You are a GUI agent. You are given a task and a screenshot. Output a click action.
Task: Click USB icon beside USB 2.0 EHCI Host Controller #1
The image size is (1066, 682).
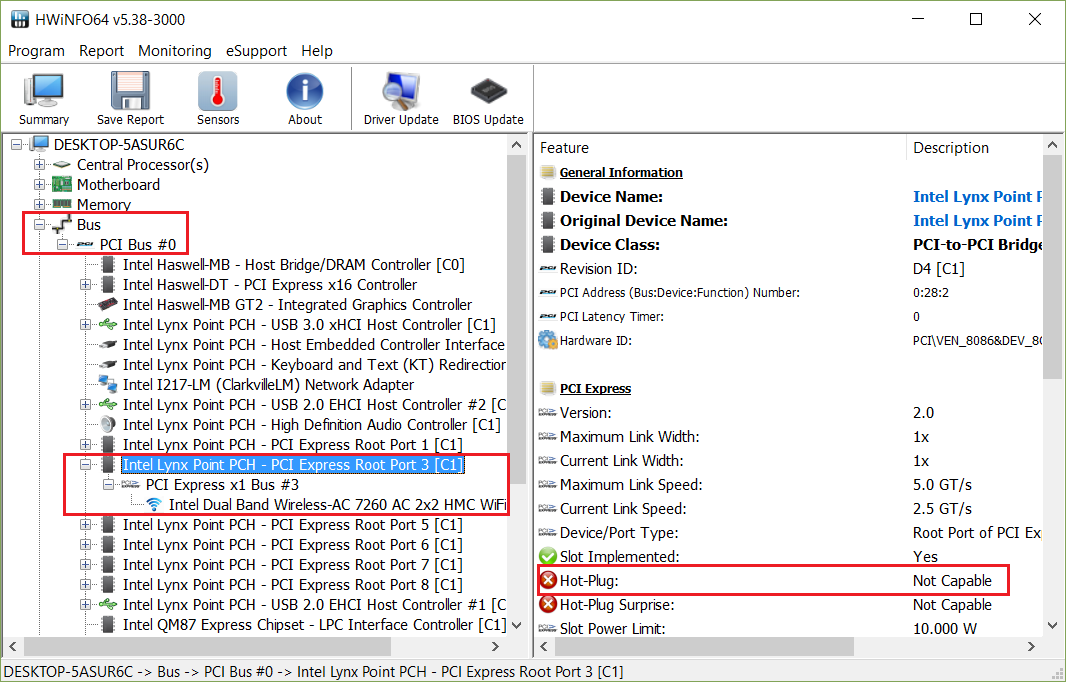point(107,604)
